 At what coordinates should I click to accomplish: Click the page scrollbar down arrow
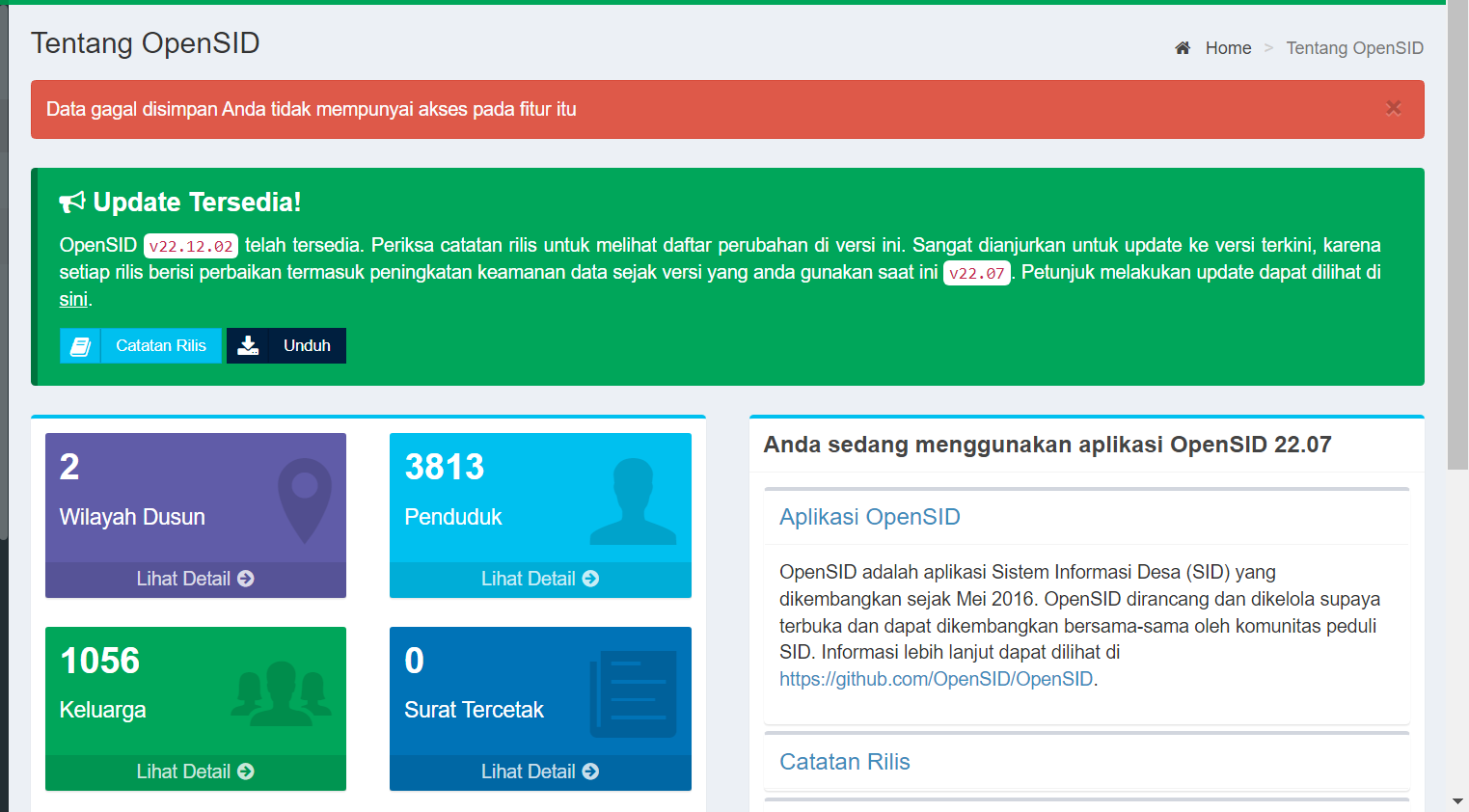click(x=1457, y=802)
